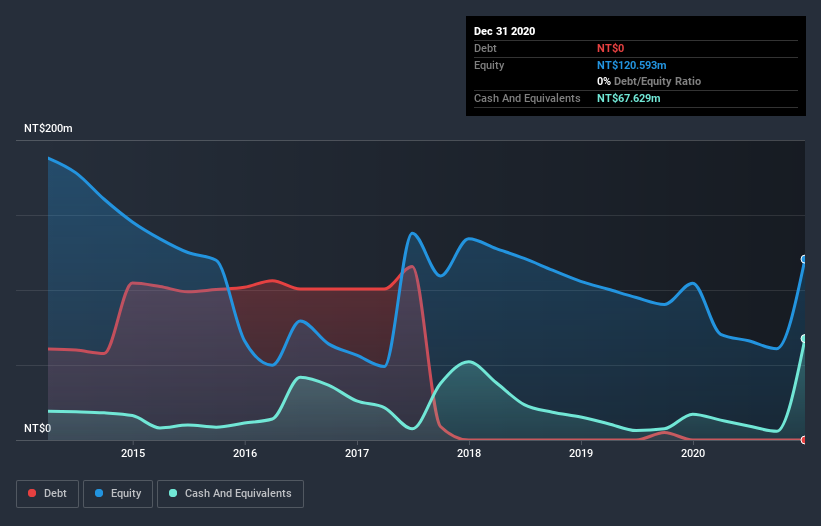Click the Cash And Equivalents tooltip label

[x=527, y=98]
